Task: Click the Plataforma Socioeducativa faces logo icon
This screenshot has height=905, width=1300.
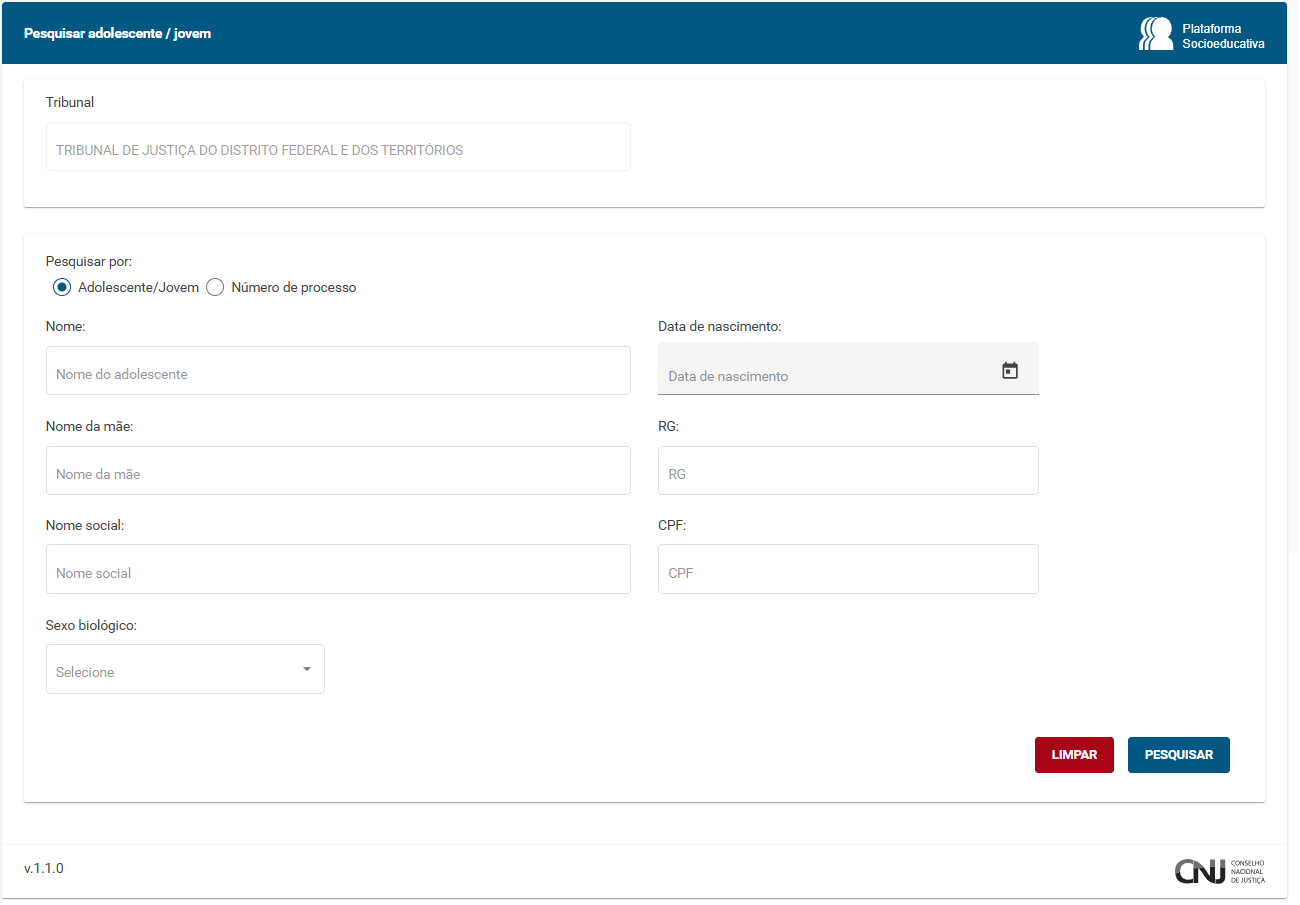Action: point(1155,34)
